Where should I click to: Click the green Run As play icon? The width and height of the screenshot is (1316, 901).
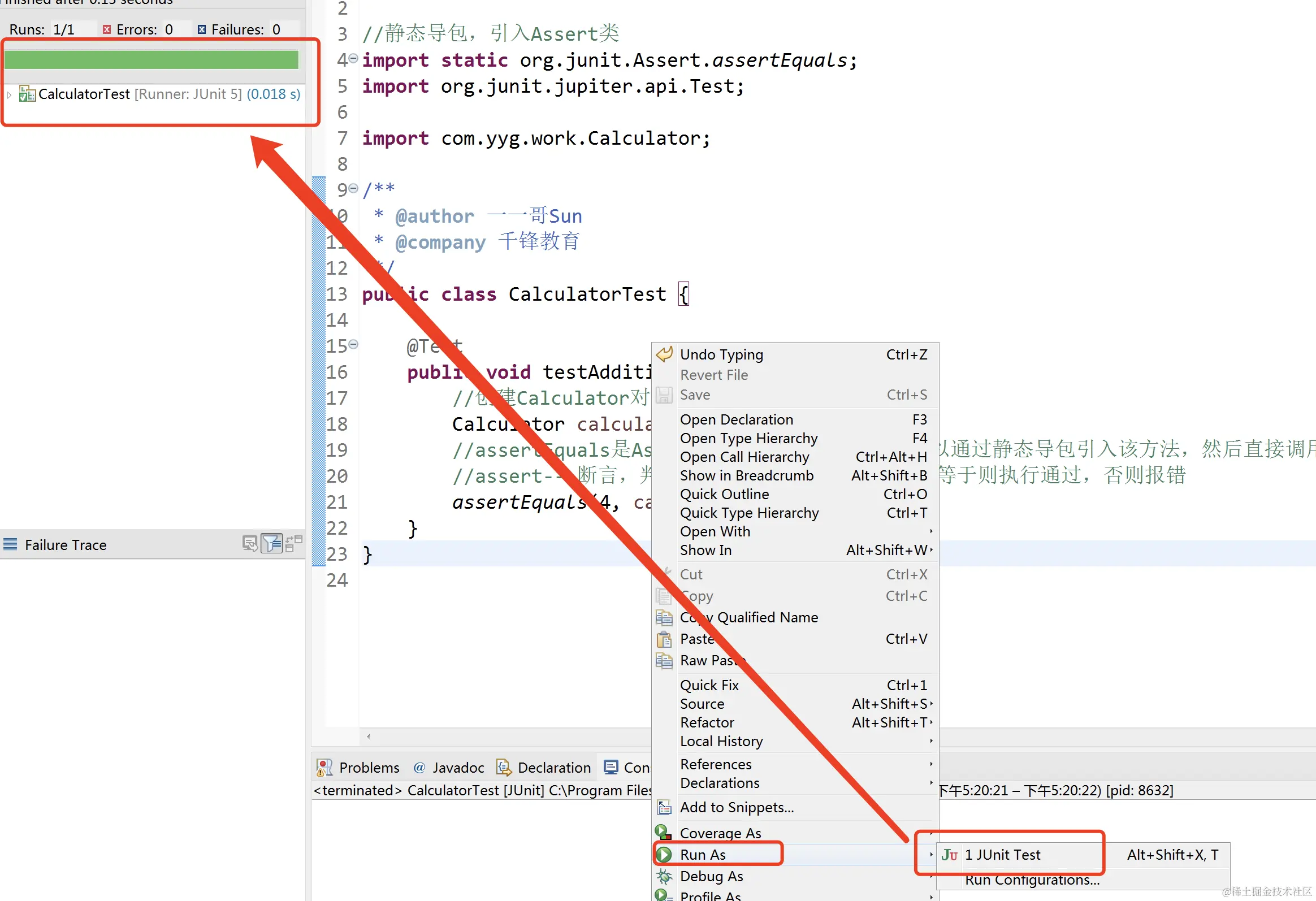(x=664, y=855)
